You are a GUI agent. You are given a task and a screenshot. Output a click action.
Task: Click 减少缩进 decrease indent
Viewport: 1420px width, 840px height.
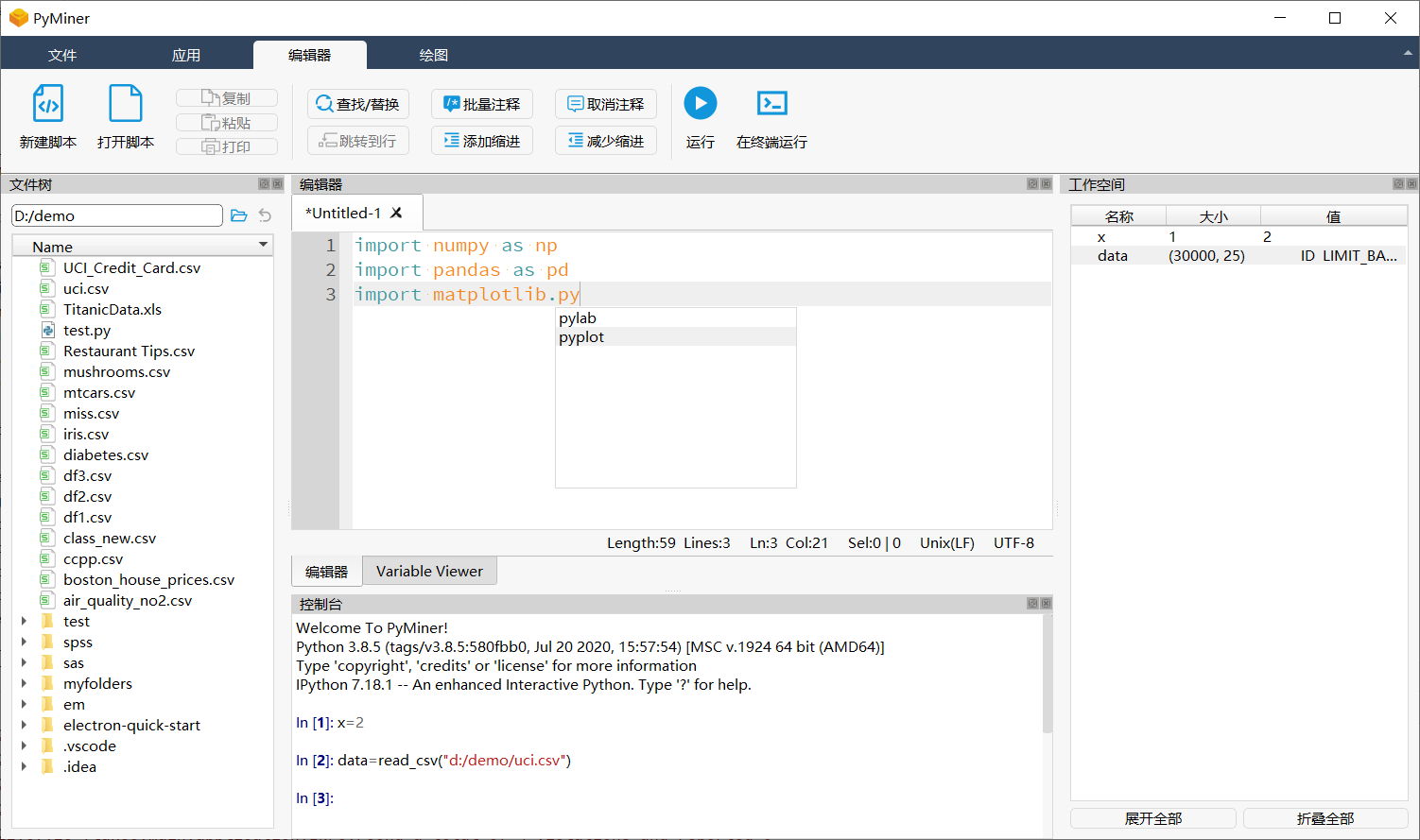[606, 141]
